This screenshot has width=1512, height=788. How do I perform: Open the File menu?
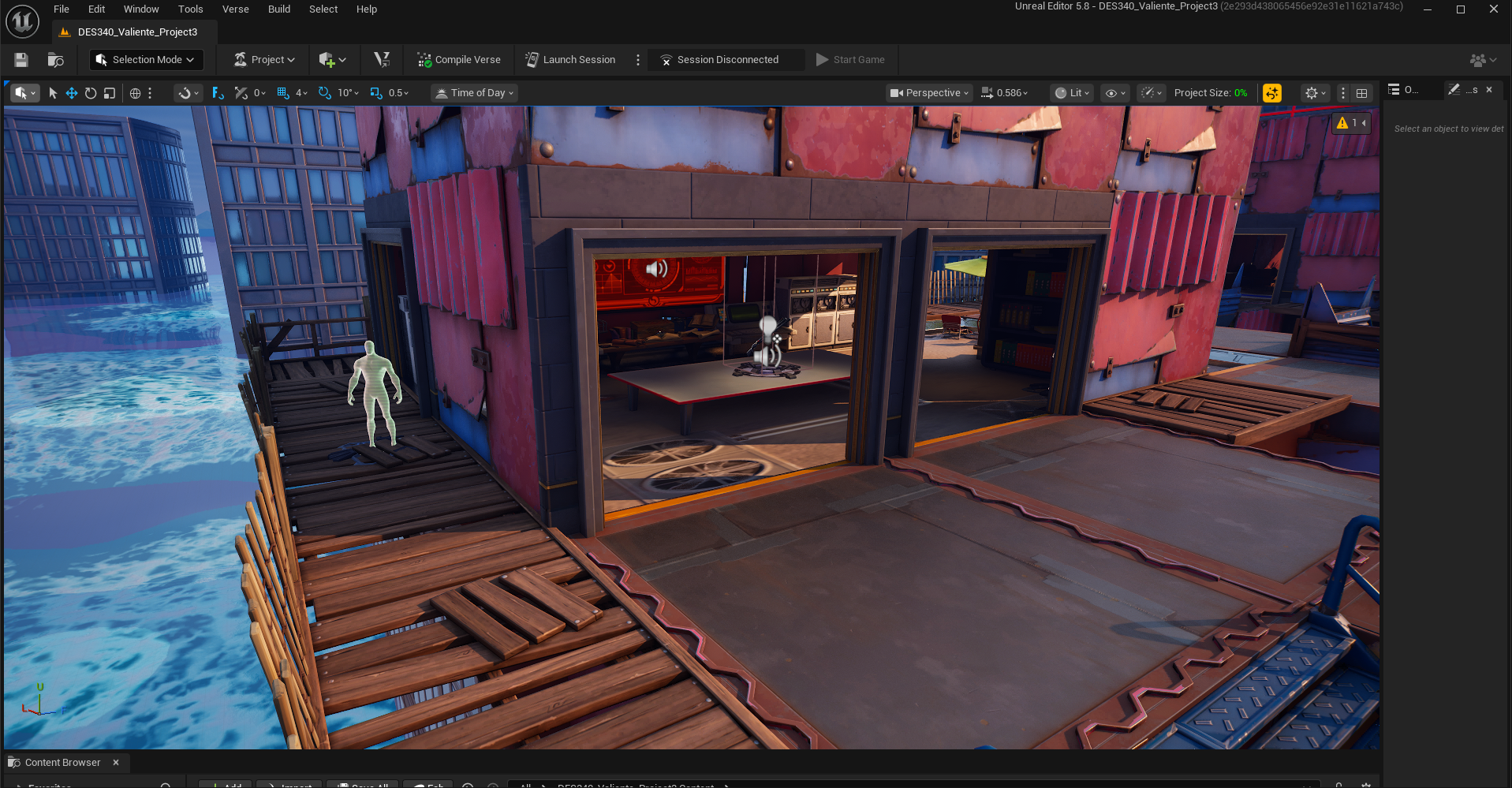[x=62, y=9]
